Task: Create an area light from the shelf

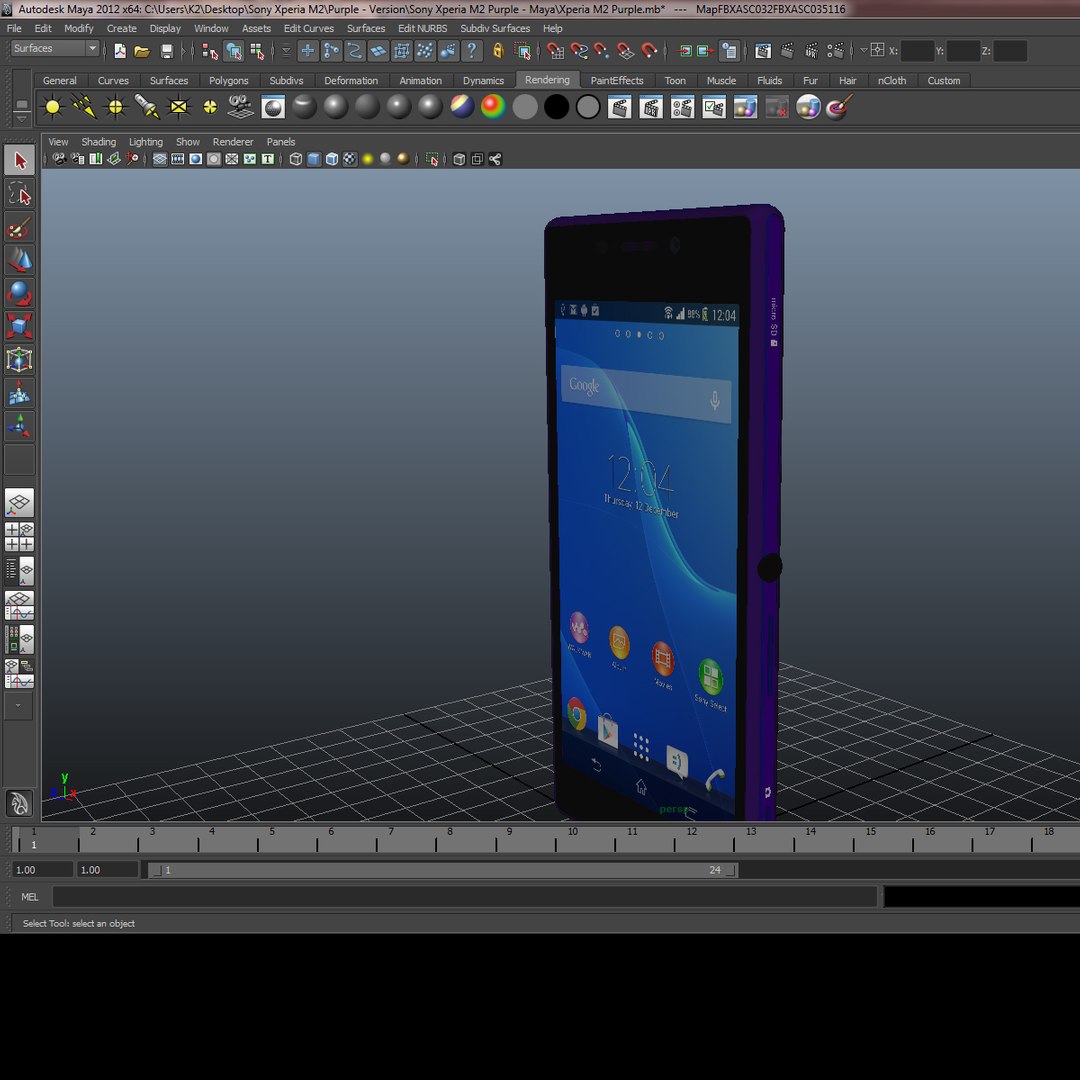Action: pos(178,107)
